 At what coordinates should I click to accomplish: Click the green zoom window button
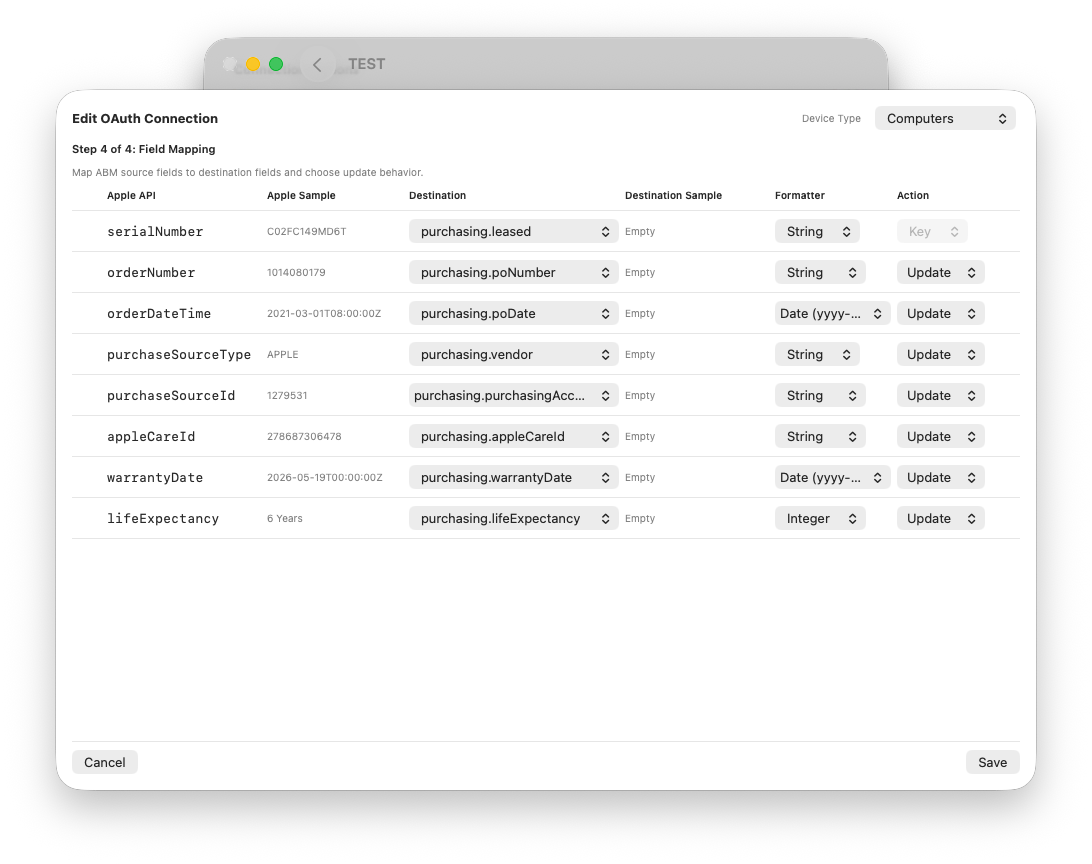pos(276,64)
